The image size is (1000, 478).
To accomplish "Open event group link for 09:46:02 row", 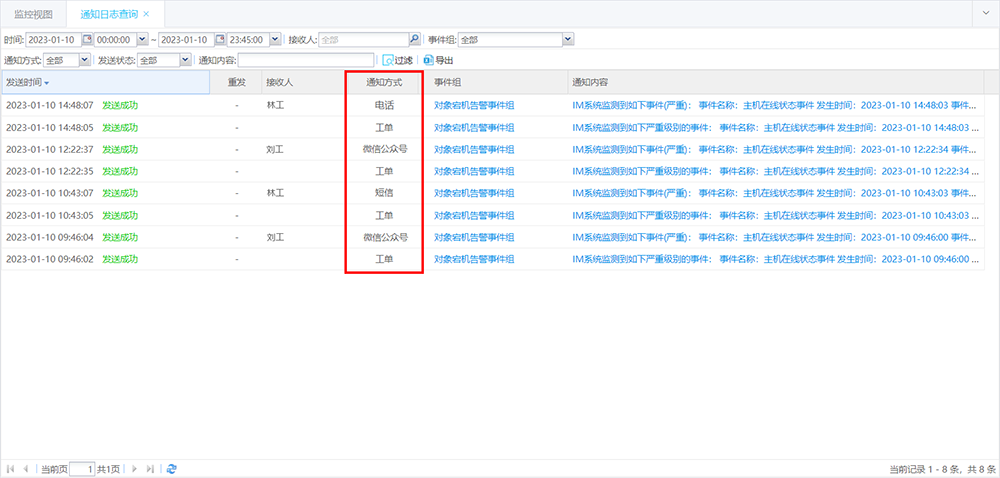I will [x=474, y=259].
